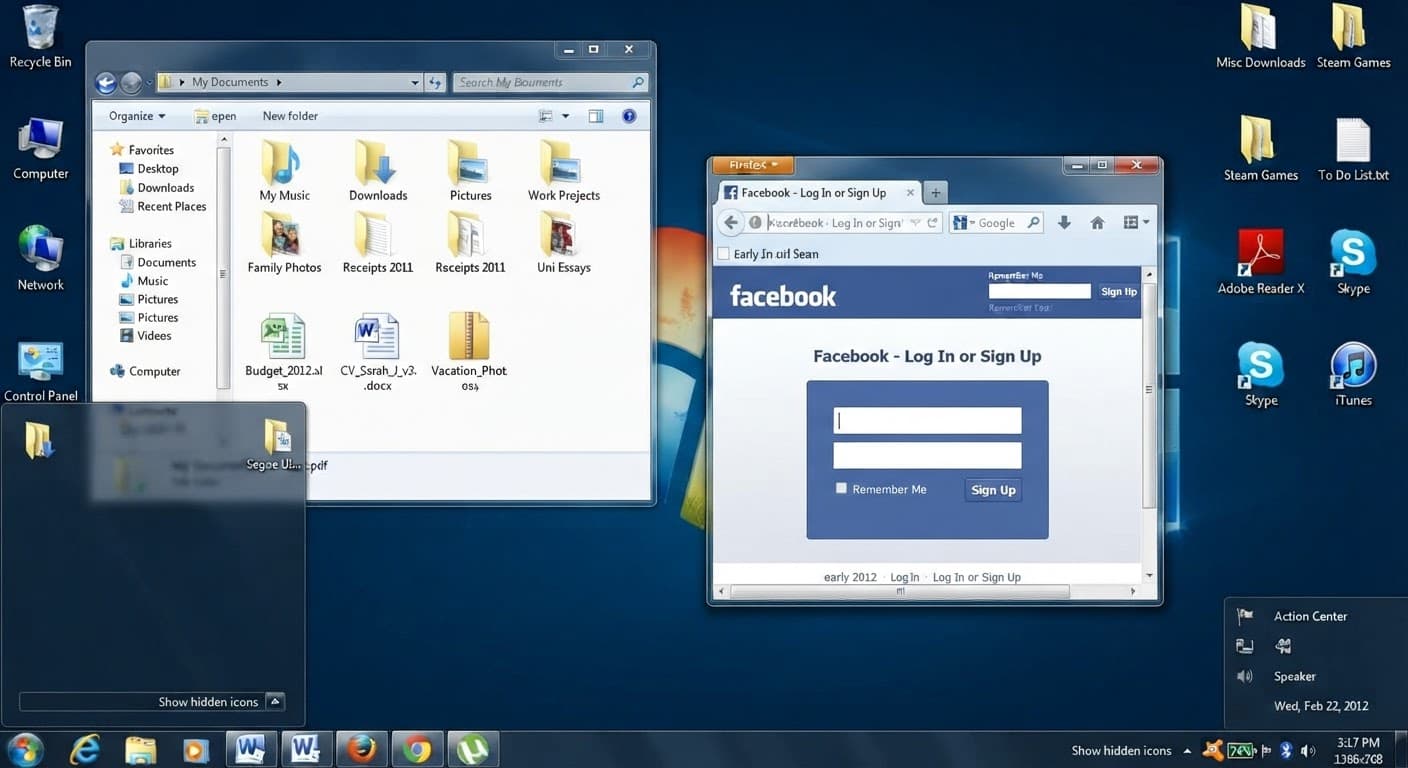The width and height of the screenshot is (1408, 768).
Task: Open uTorrent from the taskbar
Action: 472,749
